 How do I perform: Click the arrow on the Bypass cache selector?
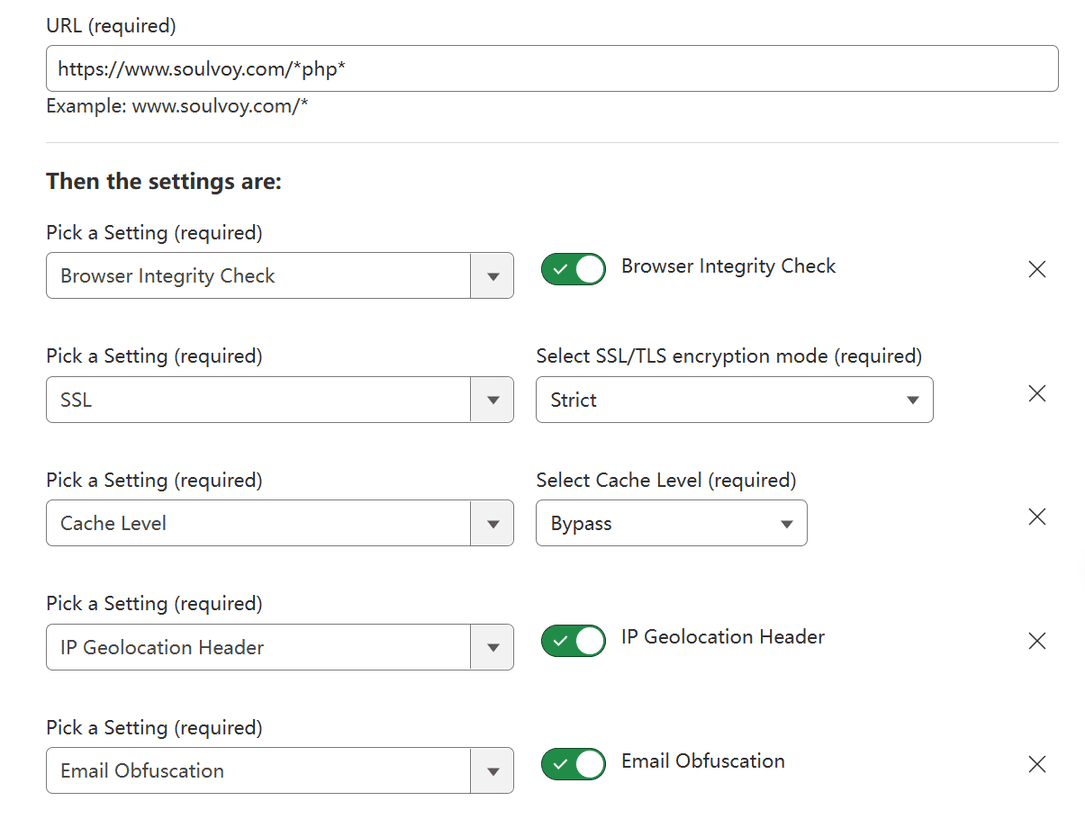pyautogui.click(x=784, y=522)
